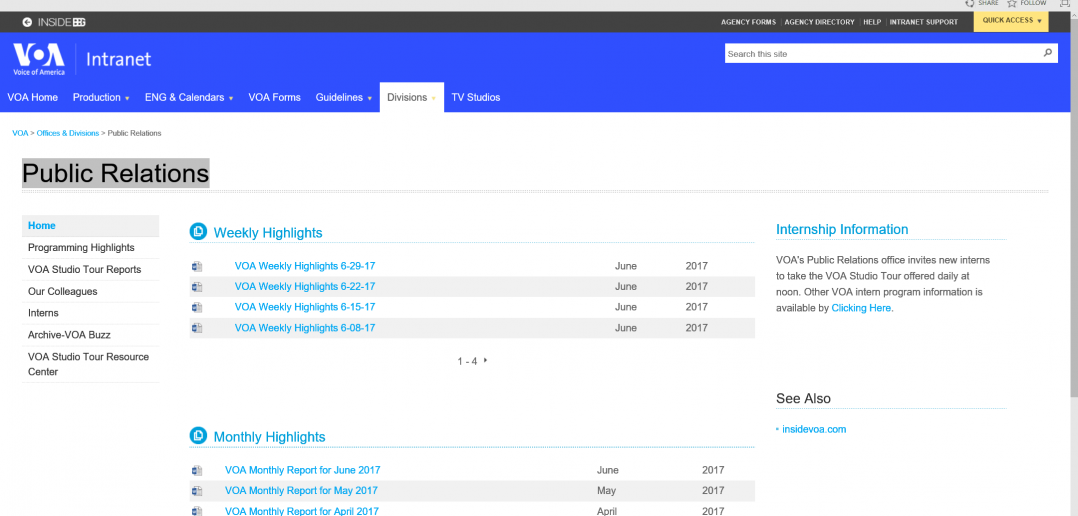Open insidevoa.com link
The width and height of the screenshot is (1078, 516).
[x=814, y=429]
